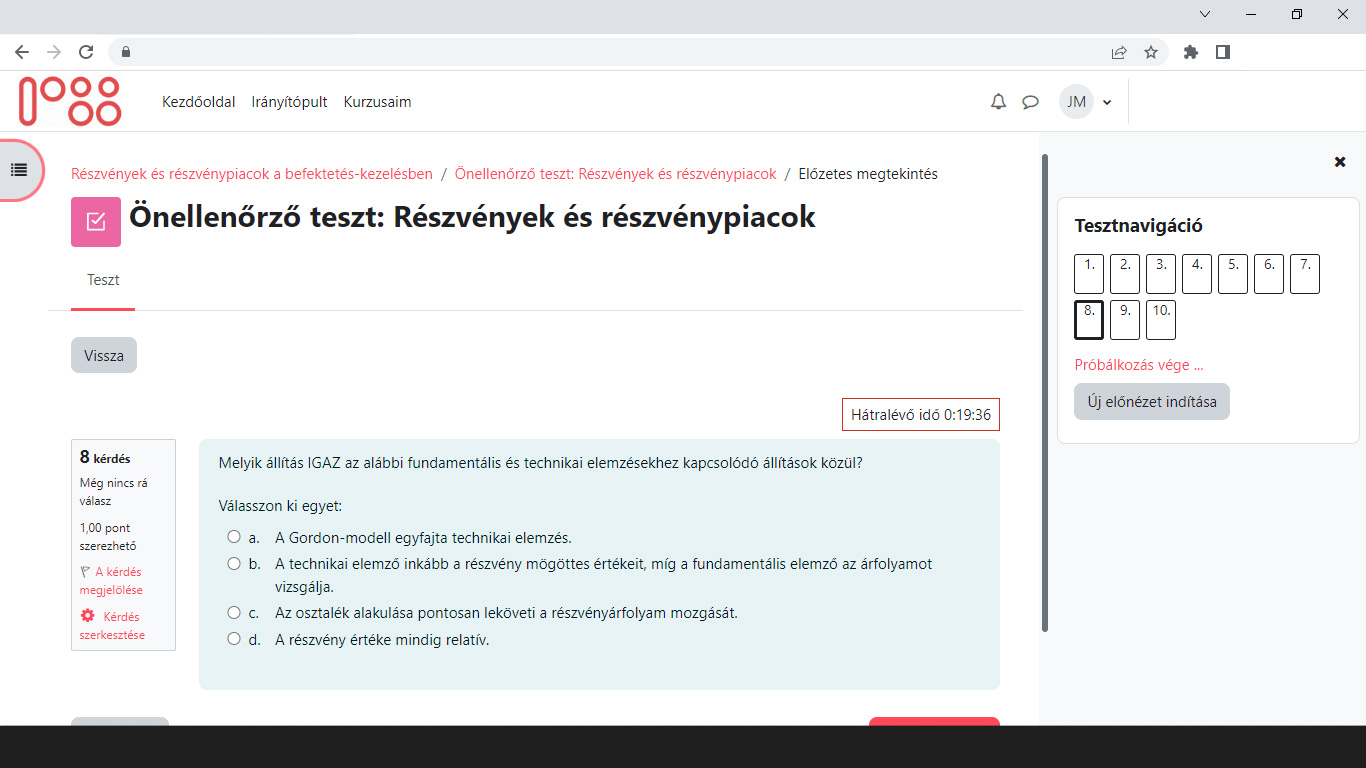The height and width of the screenshot is (768, 1366).
Task: Jump to question 8 in Tesztnavigáció
Action: (x=1088, y=319)
